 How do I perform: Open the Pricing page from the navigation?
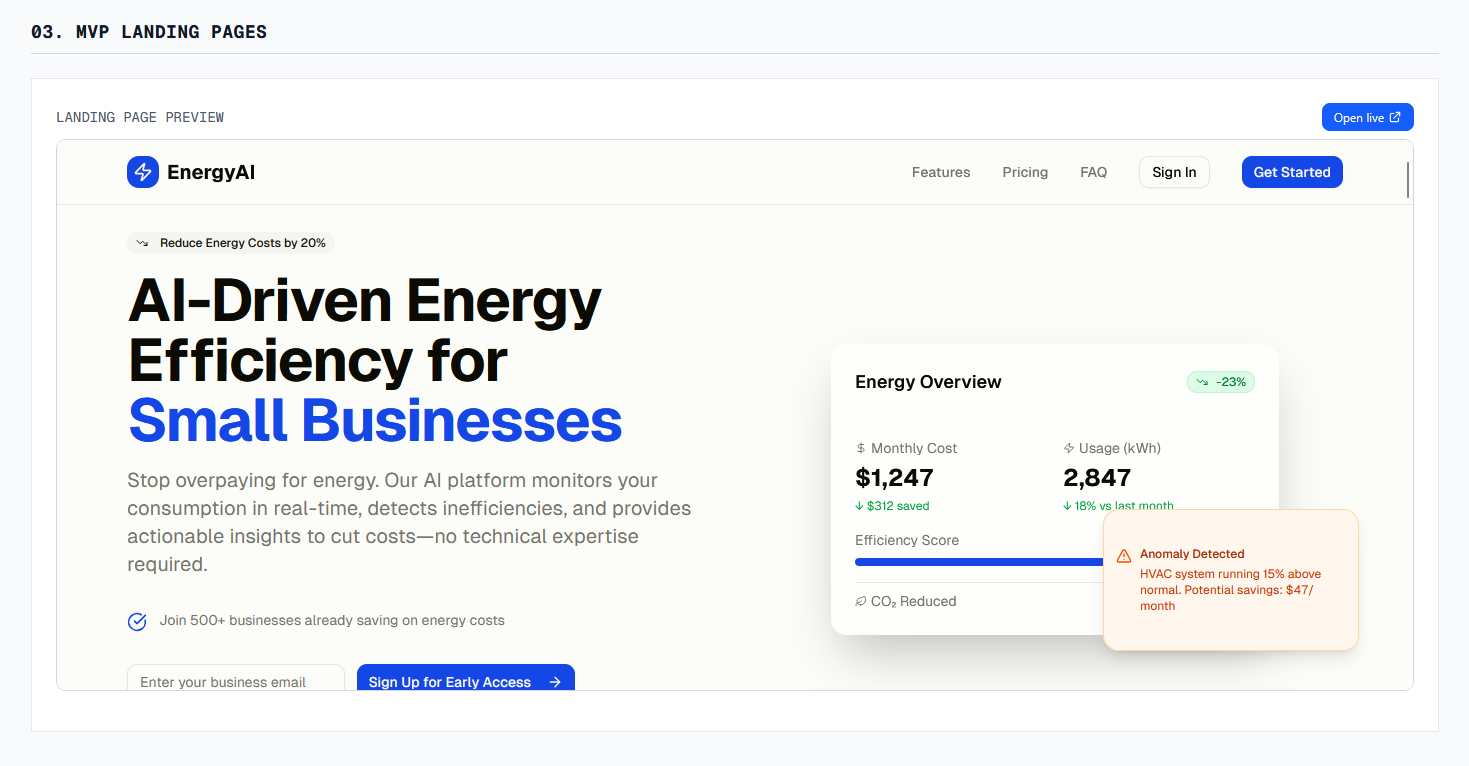1025,171
